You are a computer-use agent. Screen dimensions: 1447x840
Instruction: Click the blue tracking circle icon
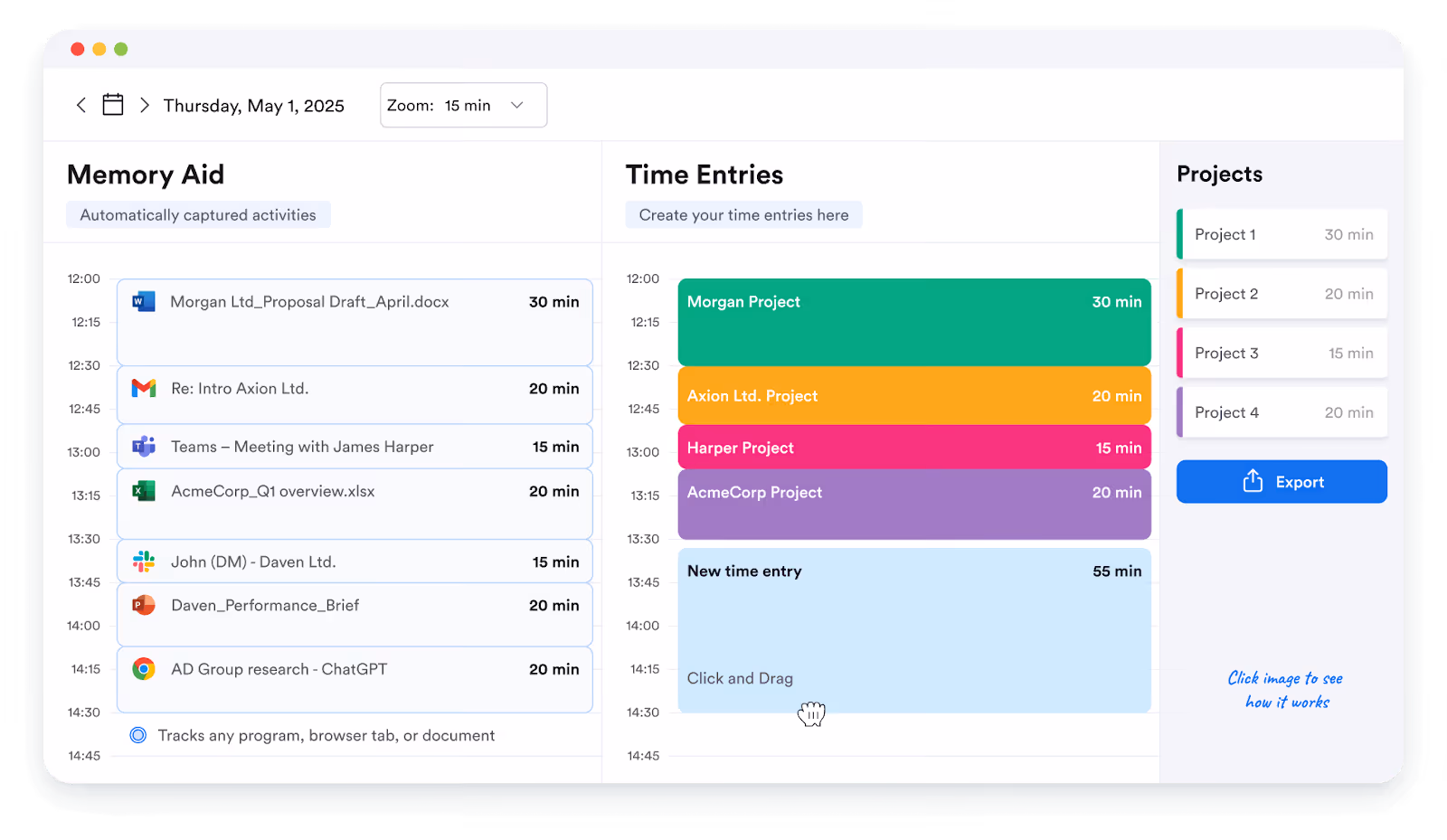(138, 735)
